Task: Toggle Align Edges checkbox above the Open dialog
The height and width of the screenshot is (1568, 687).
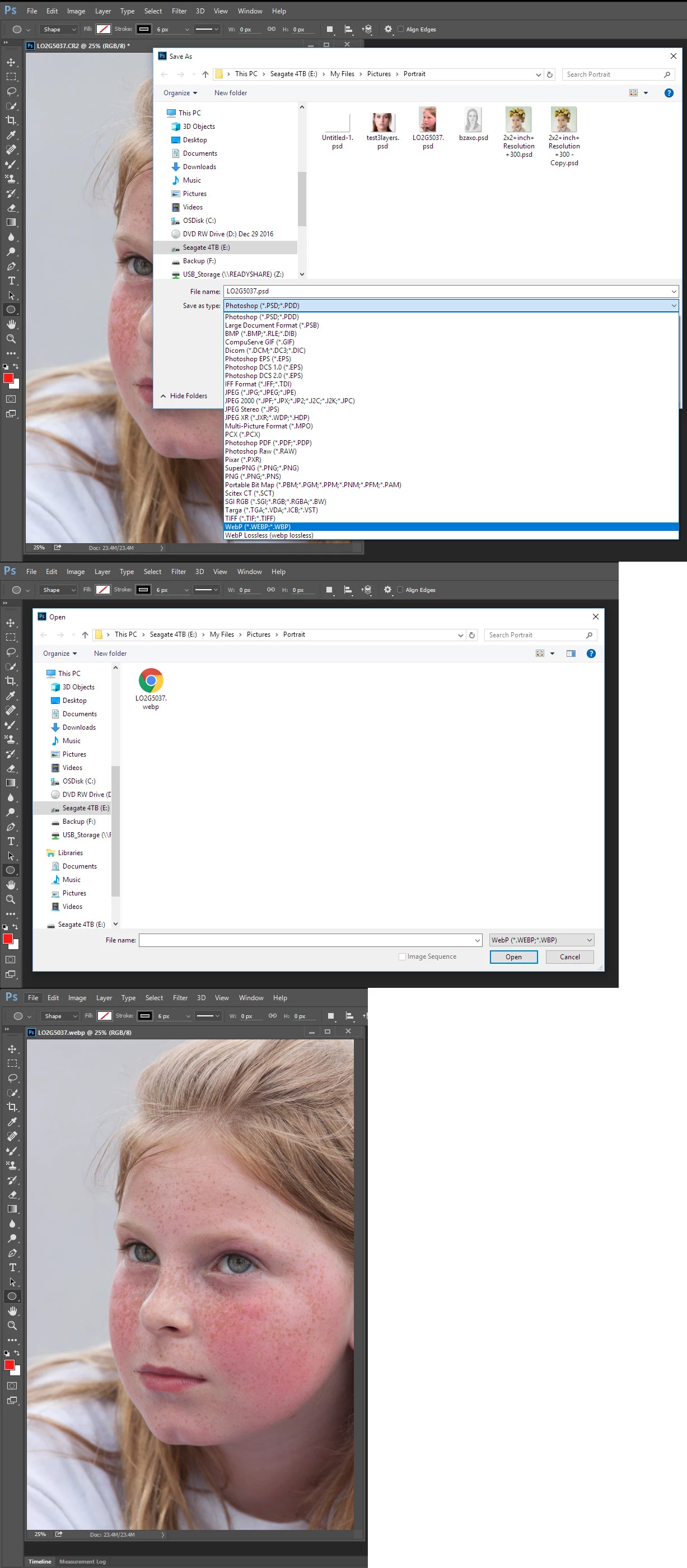Action: tap(400, 590)
